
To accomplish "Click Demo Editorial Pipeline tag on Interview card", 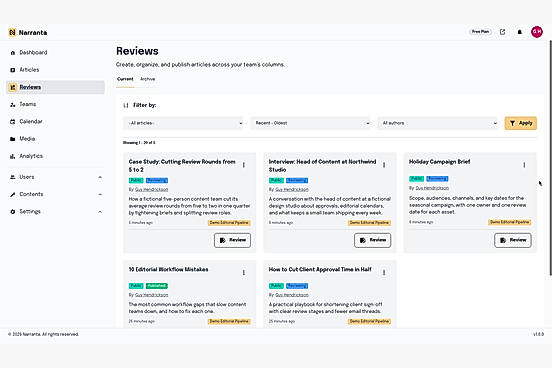I will (369, 223).
